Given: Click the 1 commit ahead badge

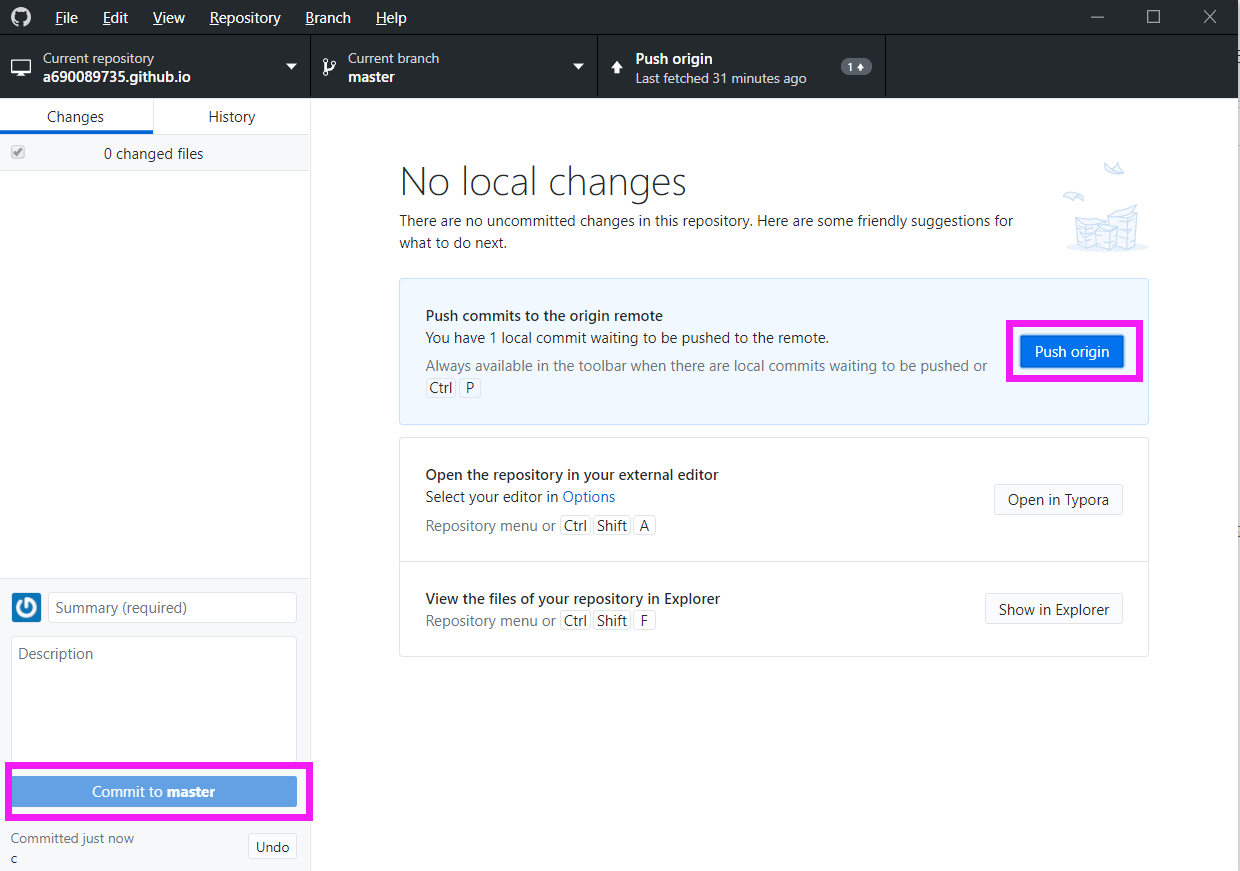Looking at the screenshot, I should point(856,67).
